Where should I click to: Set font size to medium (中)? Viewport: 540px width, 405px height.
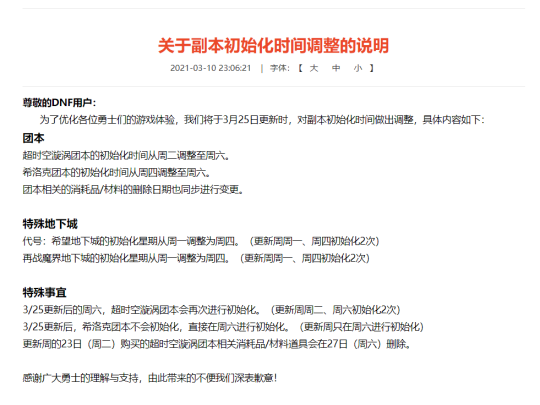point(336,68)
